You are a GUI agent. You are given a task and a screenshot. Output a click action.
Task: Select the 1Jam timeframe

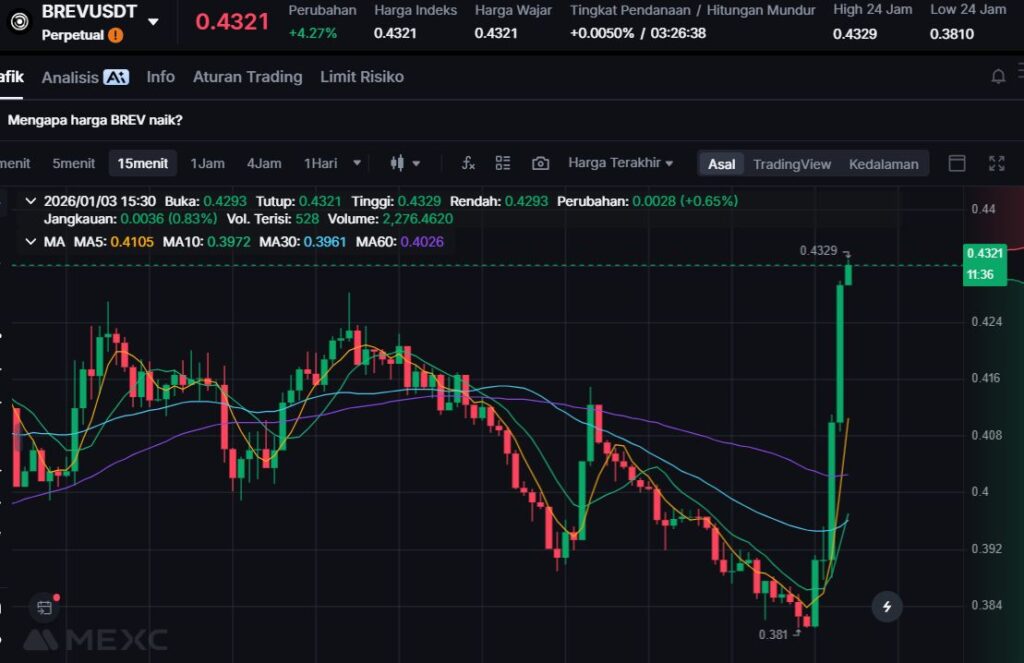coord(207,163)
